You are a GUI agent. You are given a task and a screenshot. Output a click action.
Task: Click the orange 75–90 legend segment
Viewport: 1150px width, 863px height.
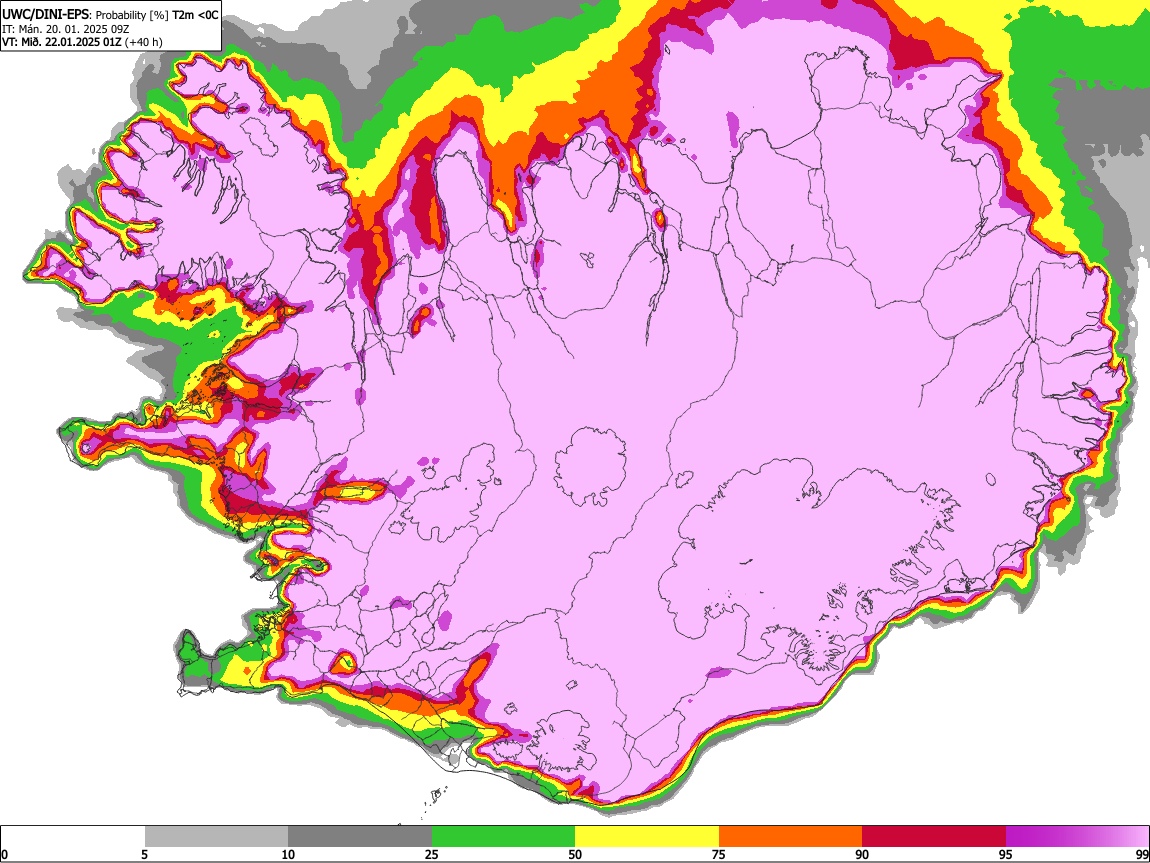[791, 837]
